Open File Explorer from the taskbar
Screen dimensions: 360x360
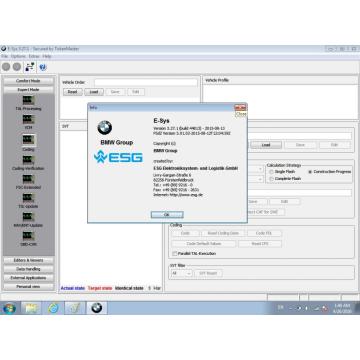(x=31, y=308)
